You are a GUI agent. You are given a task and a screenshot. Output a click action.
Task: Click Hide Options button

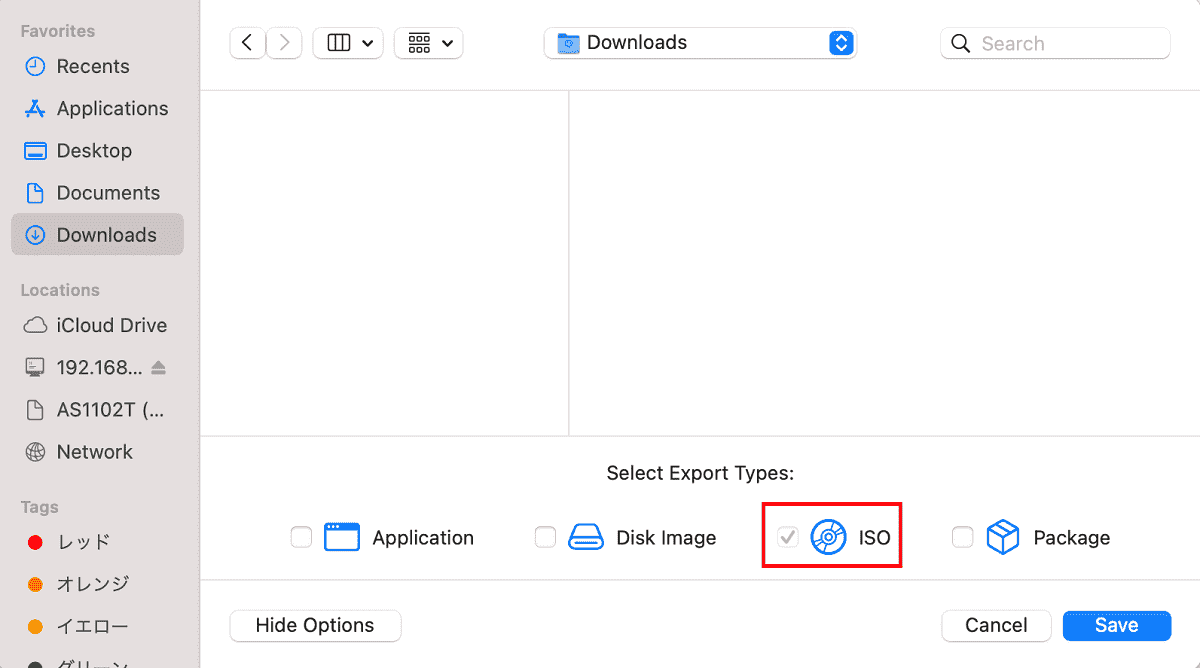(x=315, y=626)
